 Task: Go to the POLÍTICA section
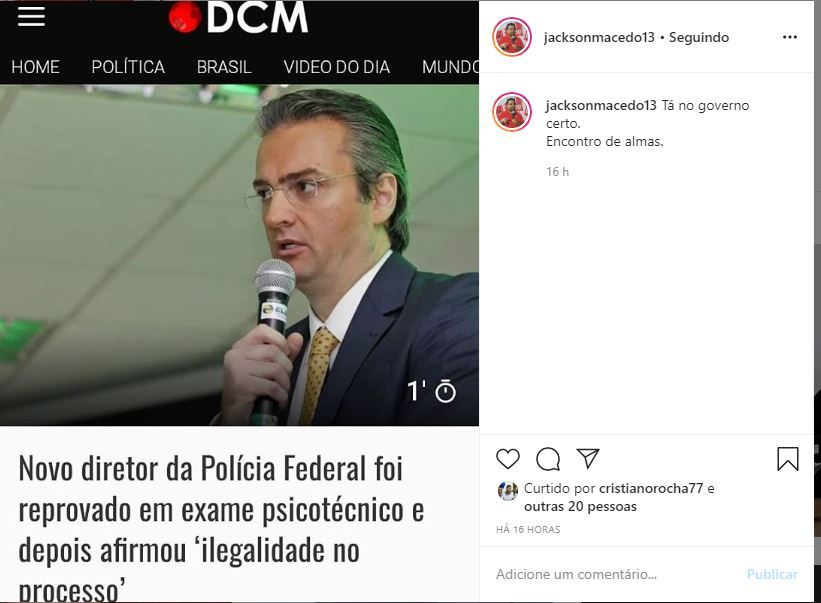point(128,67)
